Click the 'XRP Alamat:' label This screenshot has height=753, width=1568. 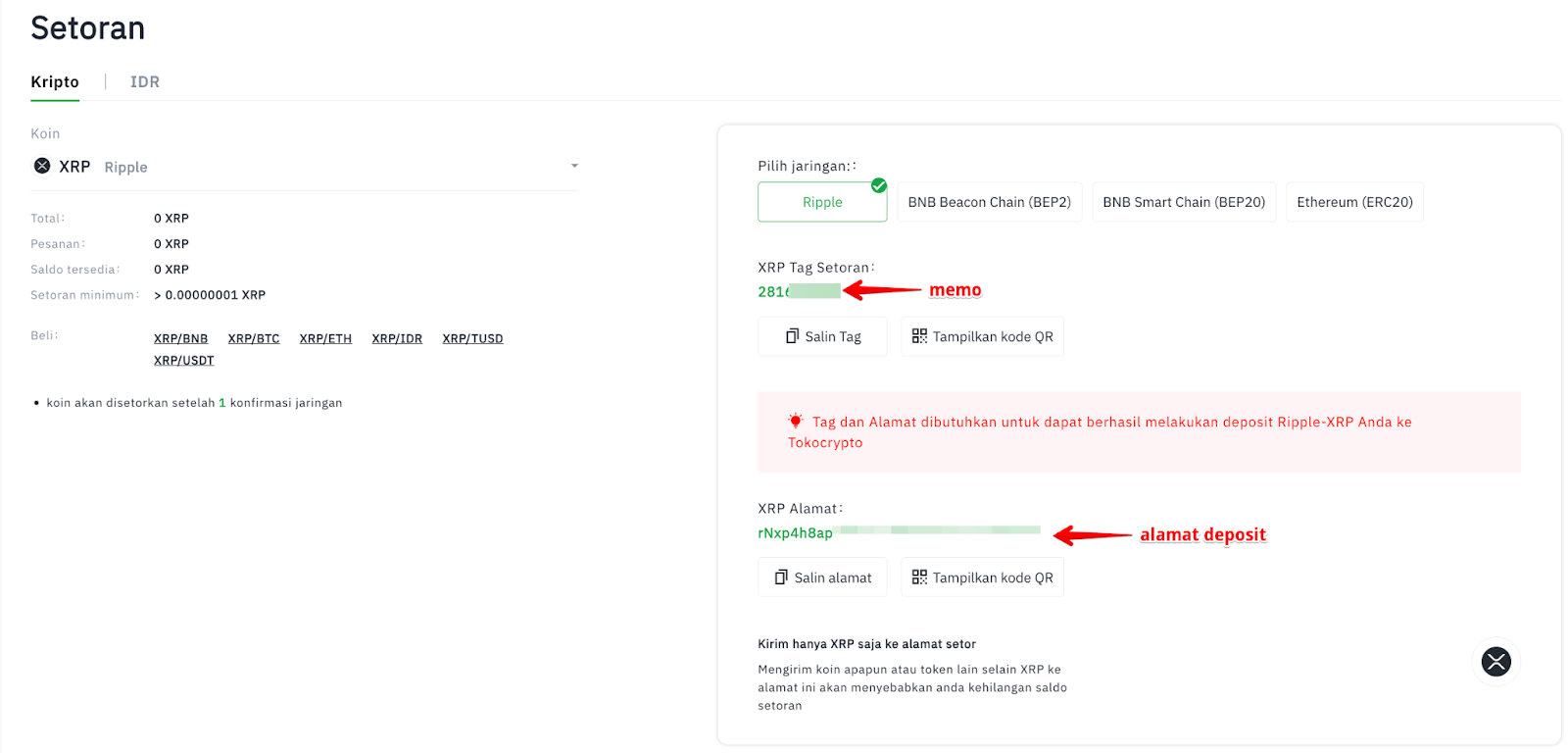pyautogui.click(x=800, y=508)
